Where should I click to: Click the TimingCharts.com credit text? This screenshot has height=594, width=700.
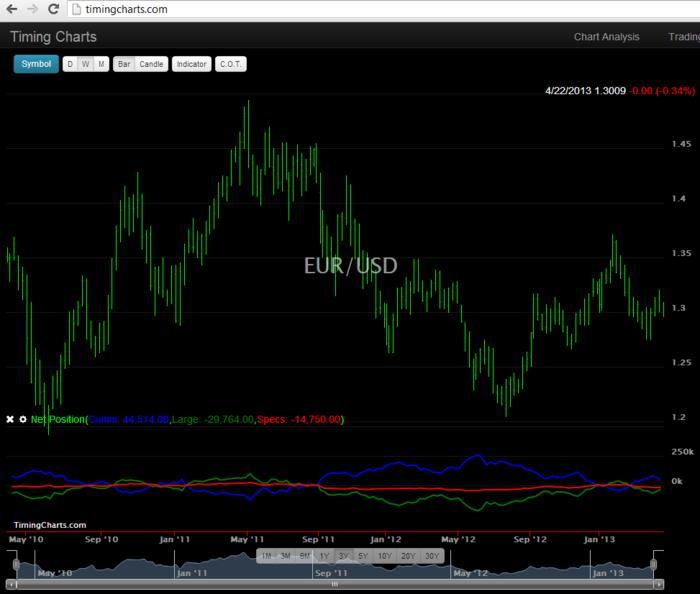point(50,525)
